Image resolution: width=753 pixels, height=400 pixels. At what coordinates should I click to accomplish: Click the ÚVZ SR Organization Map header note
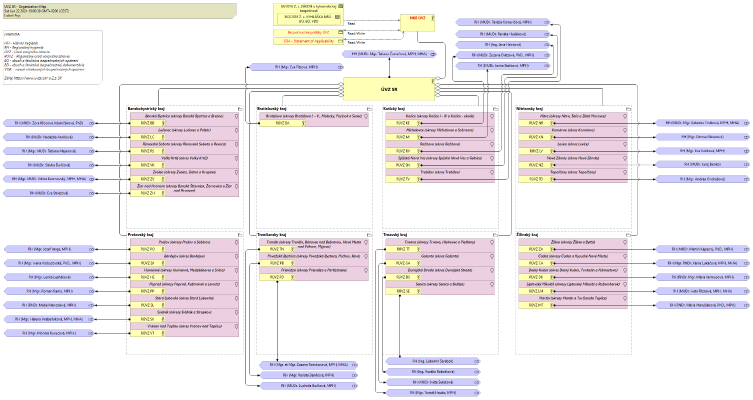click(x=120, y=11)
